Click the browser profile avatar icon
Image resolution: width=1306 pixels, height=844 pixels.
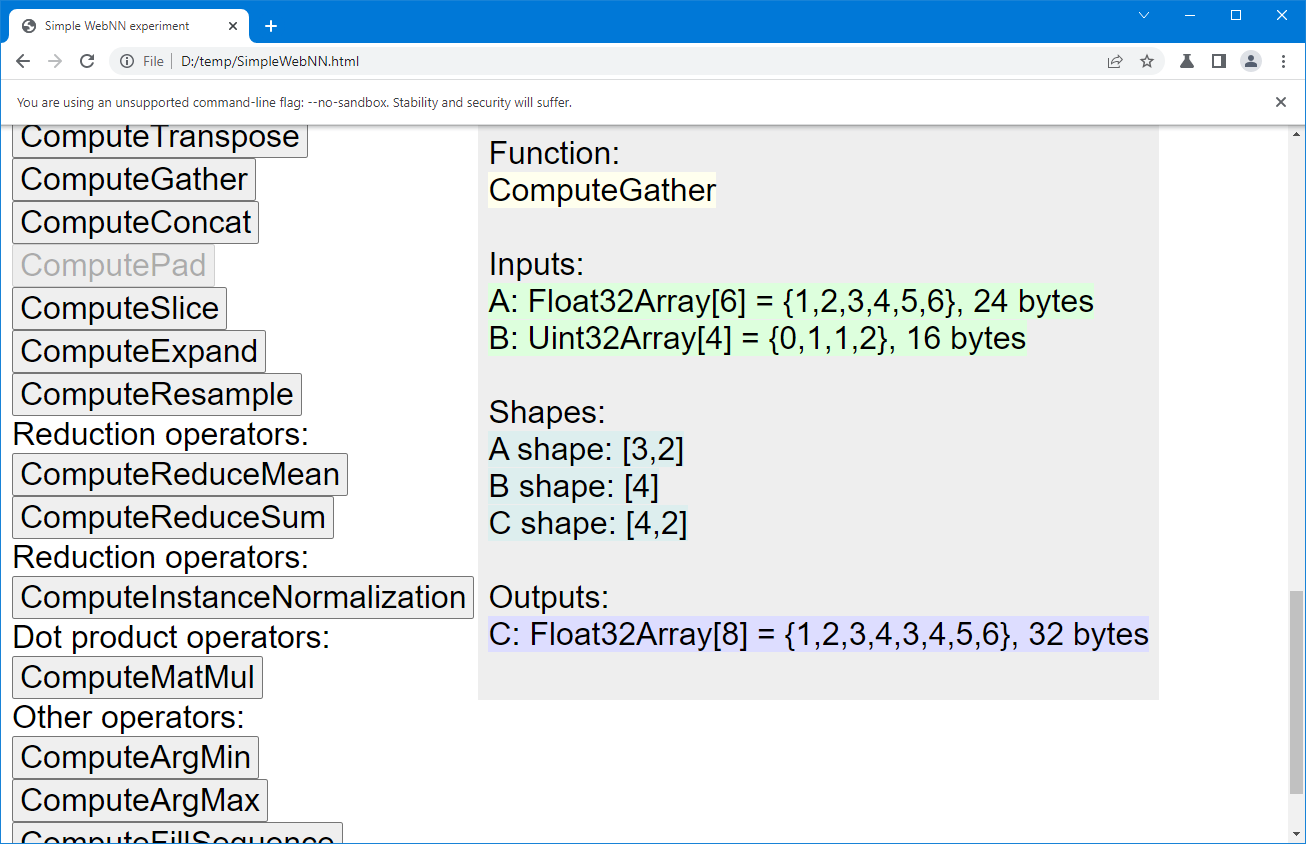click(x=1250, y=61)
